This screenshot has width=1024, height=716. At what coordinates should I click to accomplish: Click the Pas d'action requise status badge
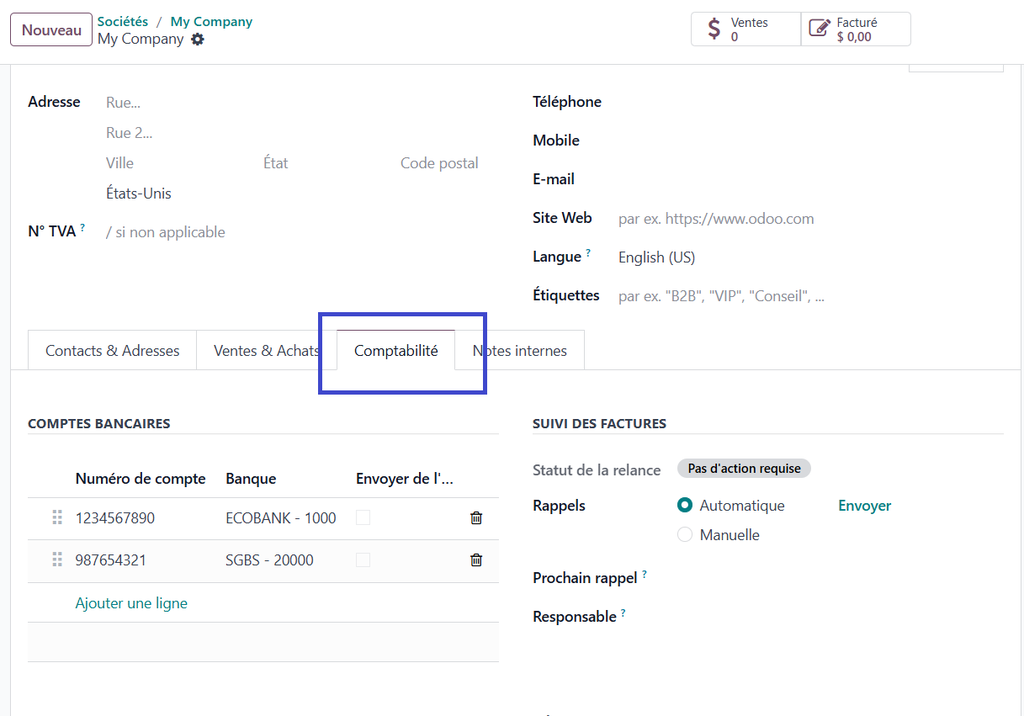pos(744,468)
